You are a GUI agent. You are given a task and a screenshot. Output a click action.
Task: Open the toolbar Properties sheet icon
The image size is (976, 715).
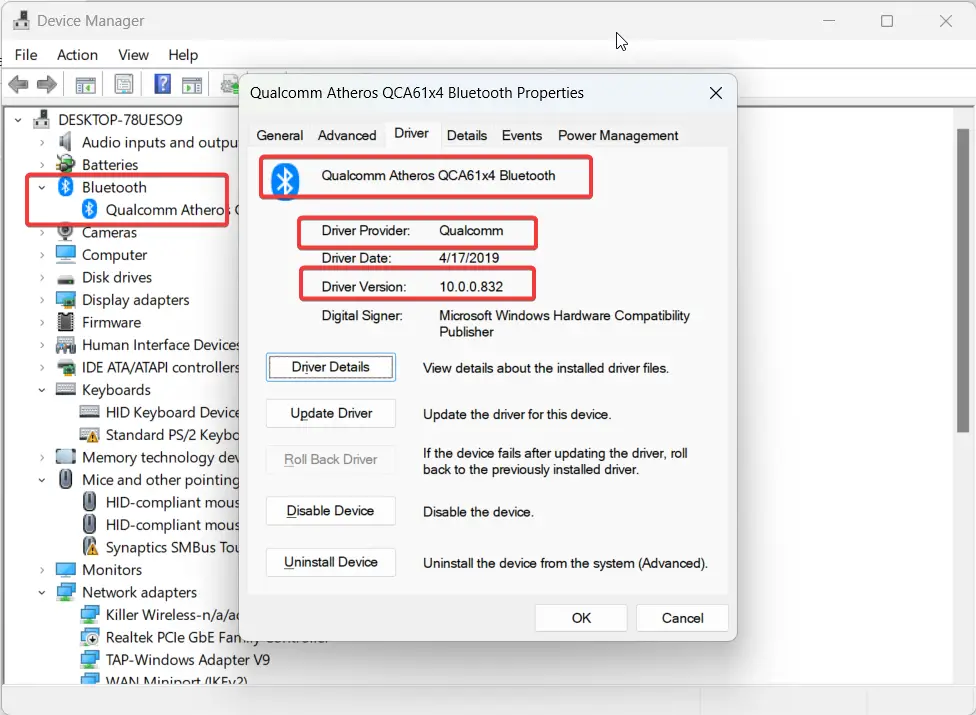pos(124,84)
